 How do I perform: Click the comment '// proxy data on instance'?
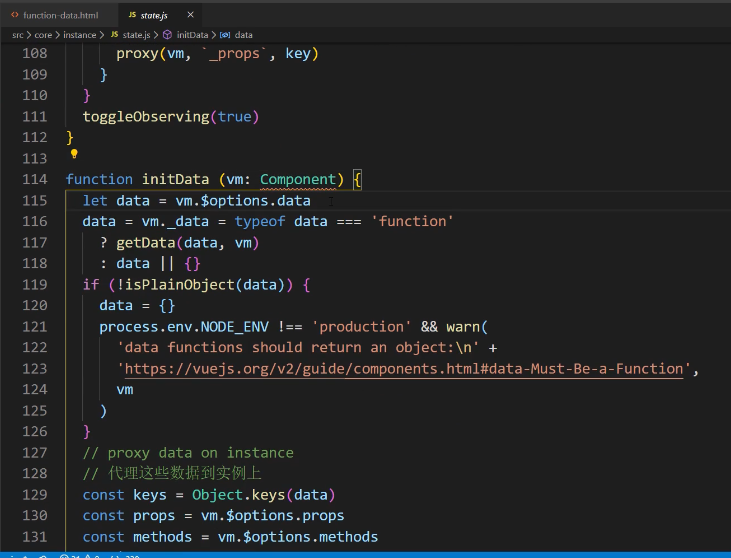pyautogui.click(x=188, y=453)
